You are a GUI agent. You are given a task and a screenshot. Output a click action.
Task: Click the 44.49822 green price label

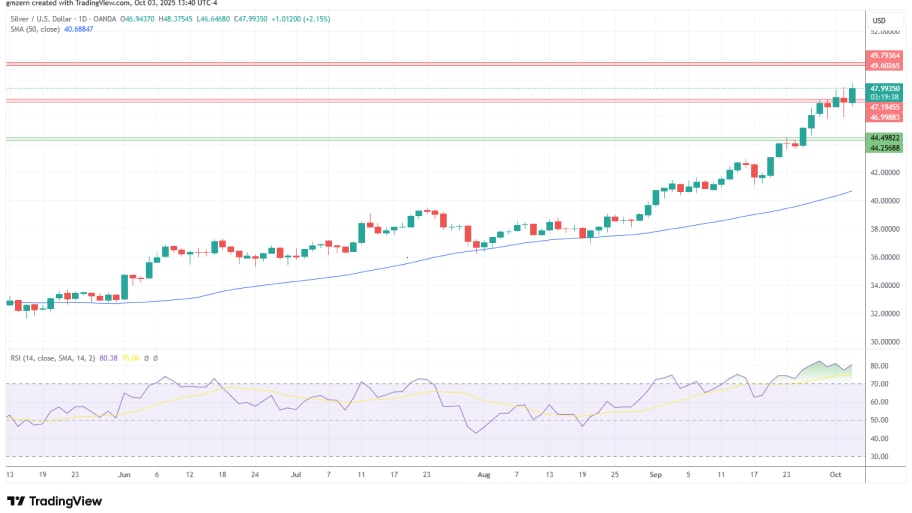click(x=885, y=137)
